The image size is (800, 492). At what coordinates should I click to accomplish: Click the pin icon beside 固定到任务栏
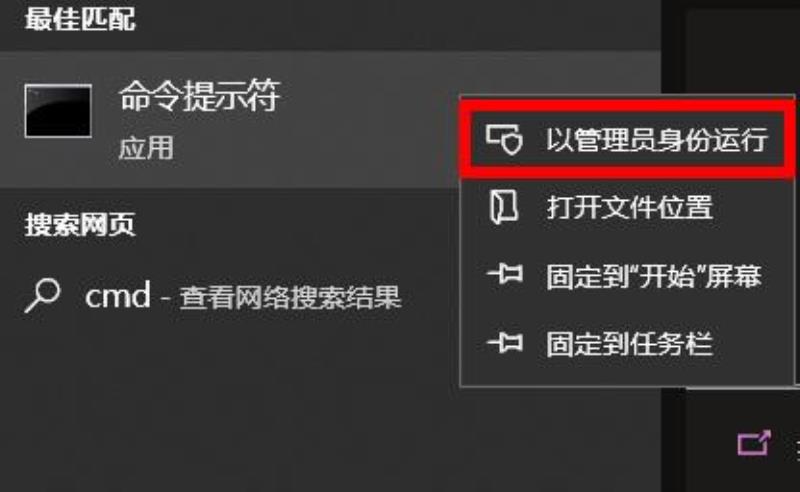[x=505, y=343]
